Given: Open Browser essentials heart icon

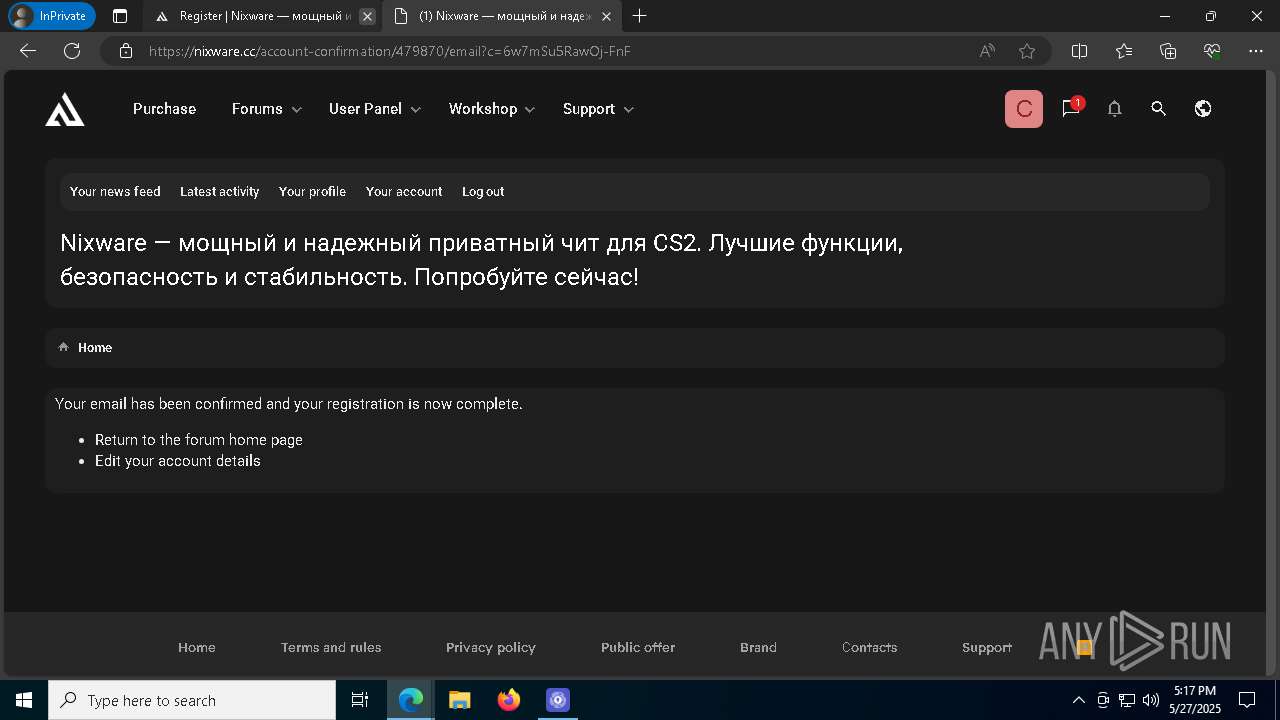Looking at the screenshot, I should (1212, 51).
